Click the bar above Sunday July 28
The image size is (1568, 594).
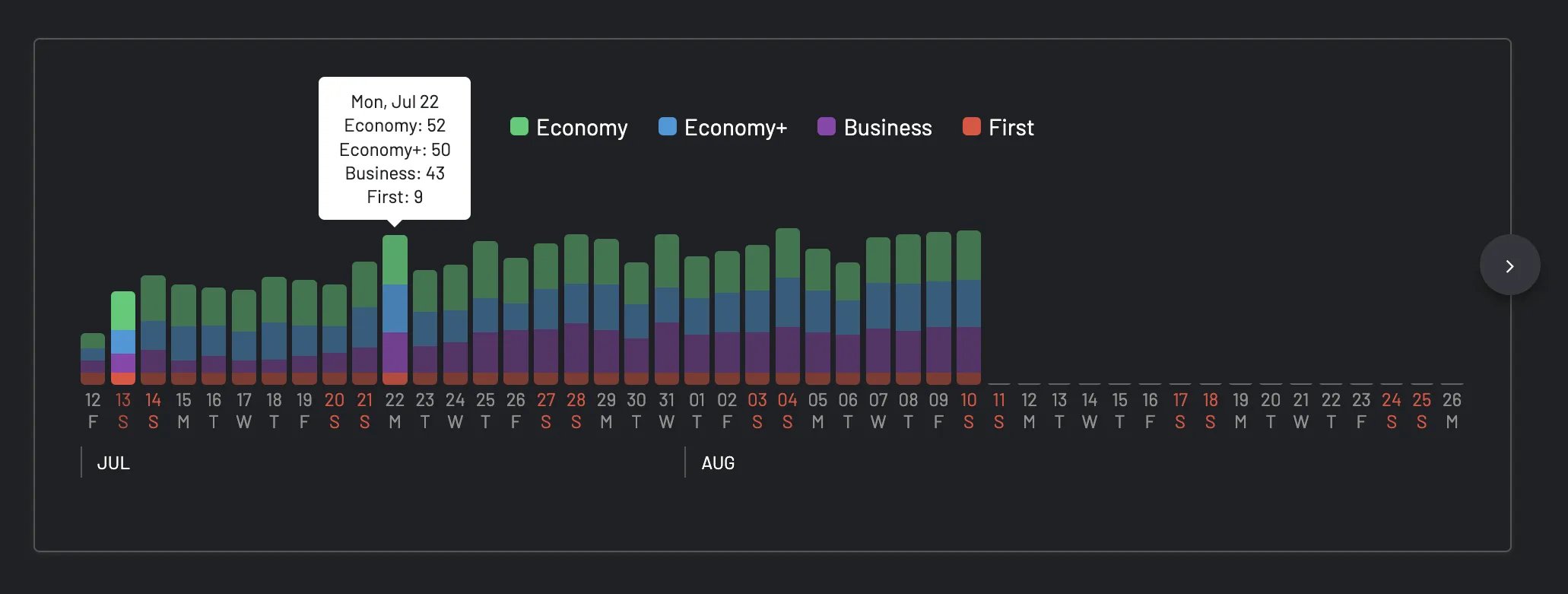tap(576, 309)
